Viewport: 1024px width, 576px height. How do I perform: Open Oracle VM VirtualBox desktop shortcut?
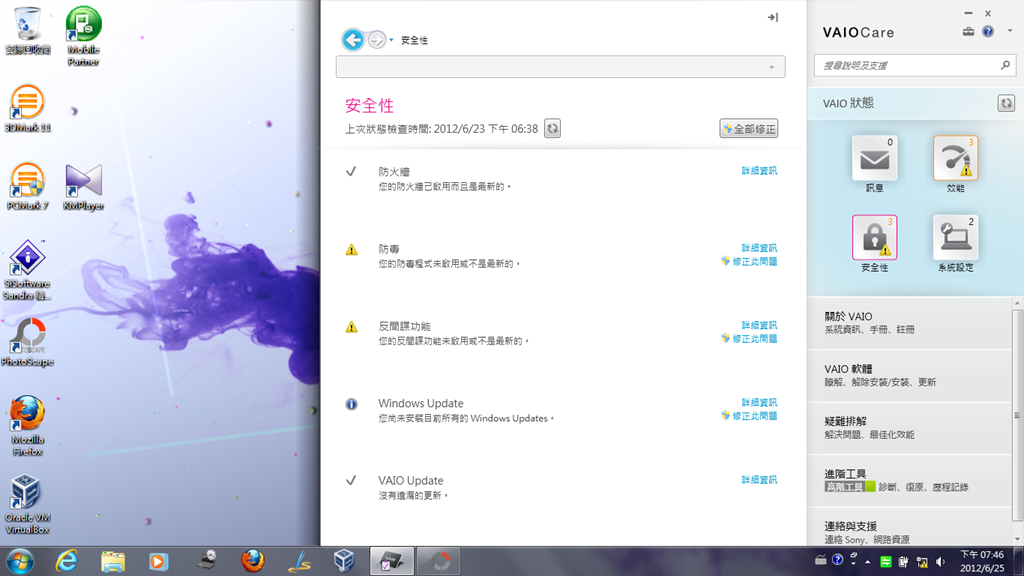click(x=27, y=504)
